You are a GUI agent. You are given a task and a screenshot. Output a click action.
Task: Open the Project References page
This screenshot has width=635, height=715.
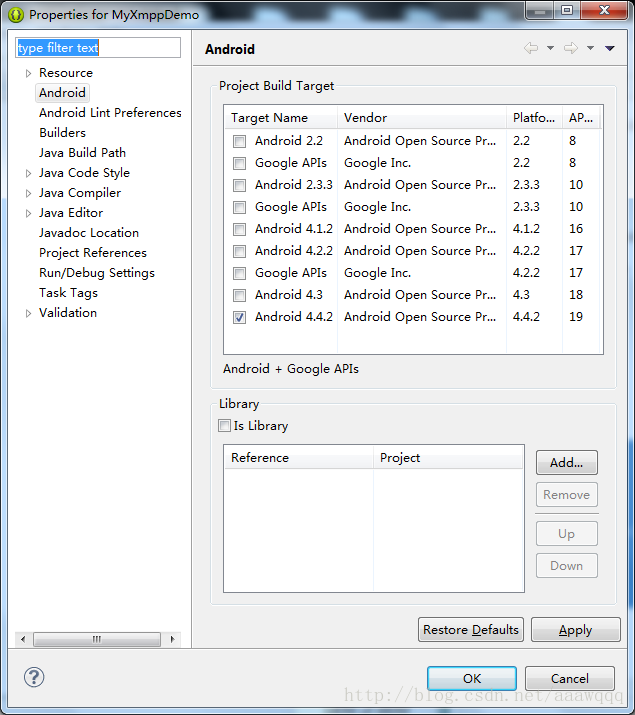click(x=93, y=253)
